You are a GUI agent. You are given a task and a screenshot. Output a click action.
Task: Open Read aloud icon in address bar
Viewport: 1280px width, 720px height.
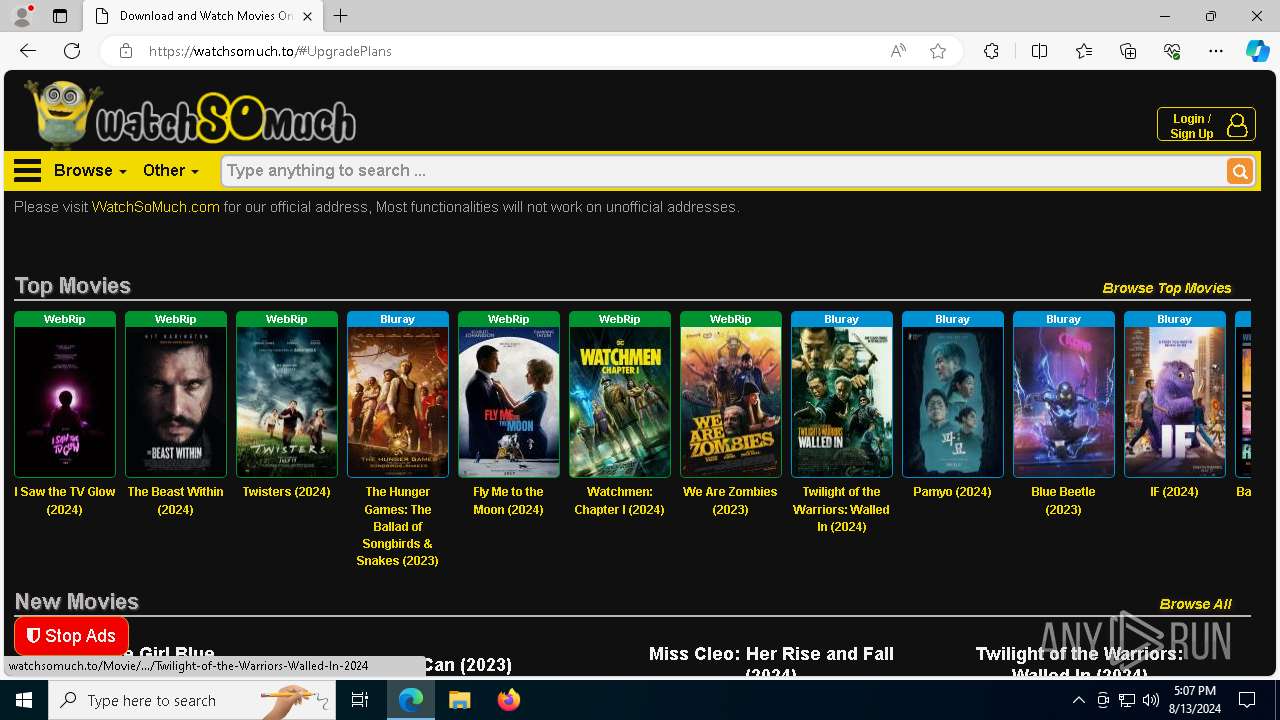(898, 51)
